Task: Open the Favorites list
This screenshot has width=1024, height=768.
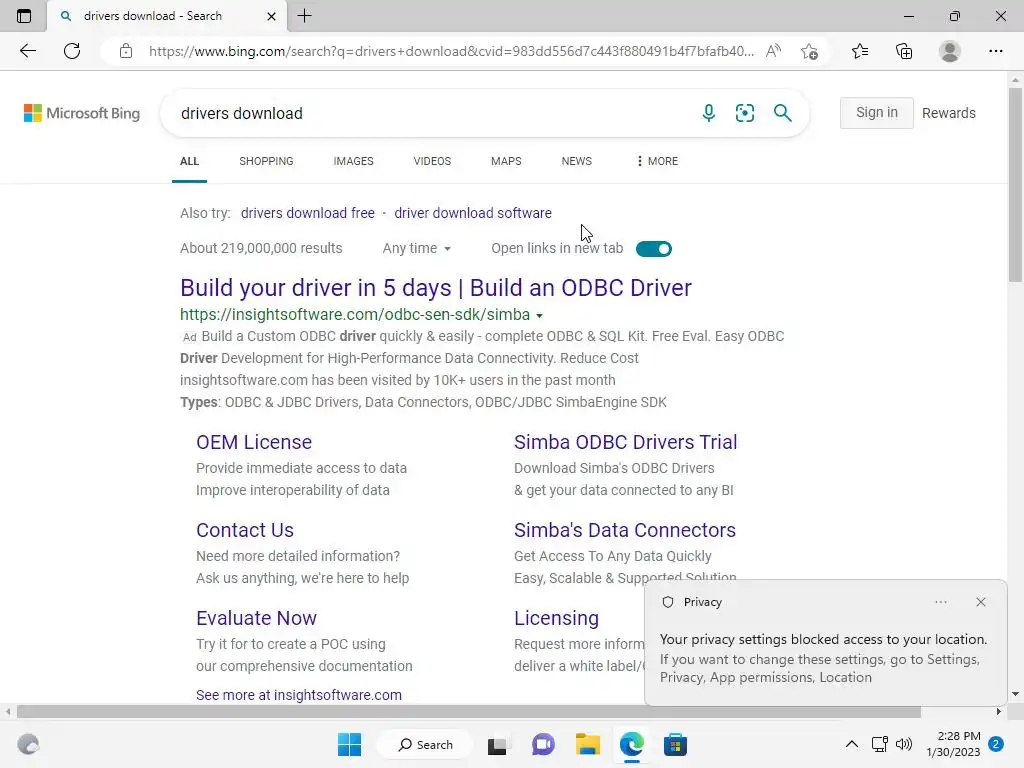Action: point(859,51)
